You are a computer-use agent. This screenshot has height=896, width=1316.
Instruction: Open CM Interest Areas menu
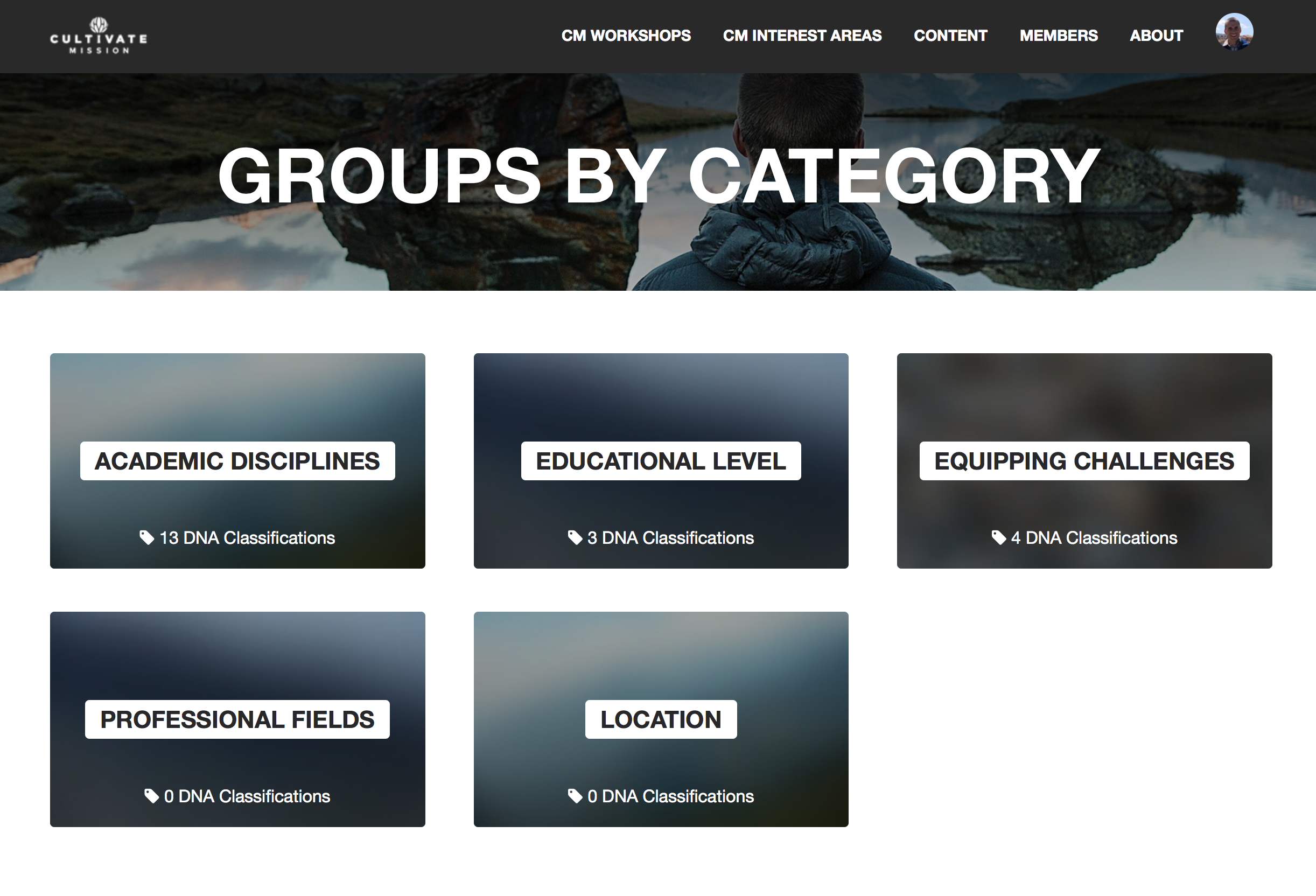coord(802,36)
